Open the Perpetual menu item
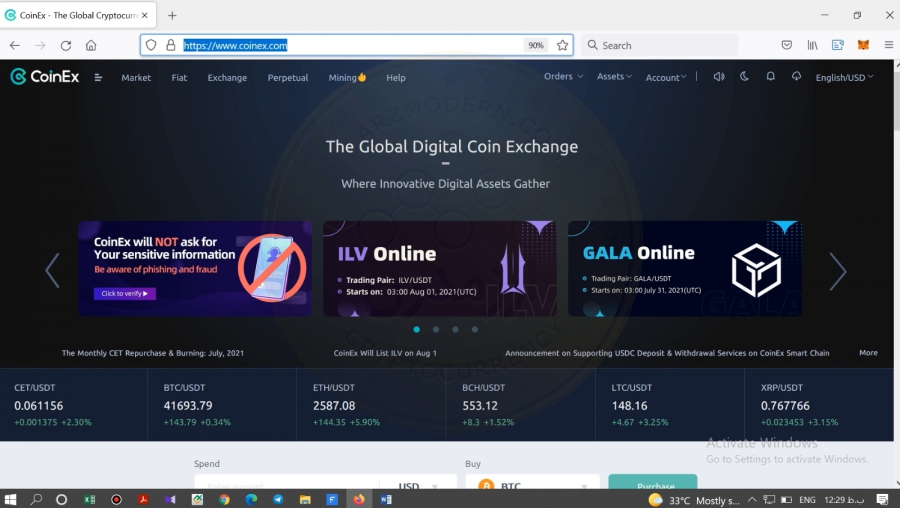 click(288, 77)
